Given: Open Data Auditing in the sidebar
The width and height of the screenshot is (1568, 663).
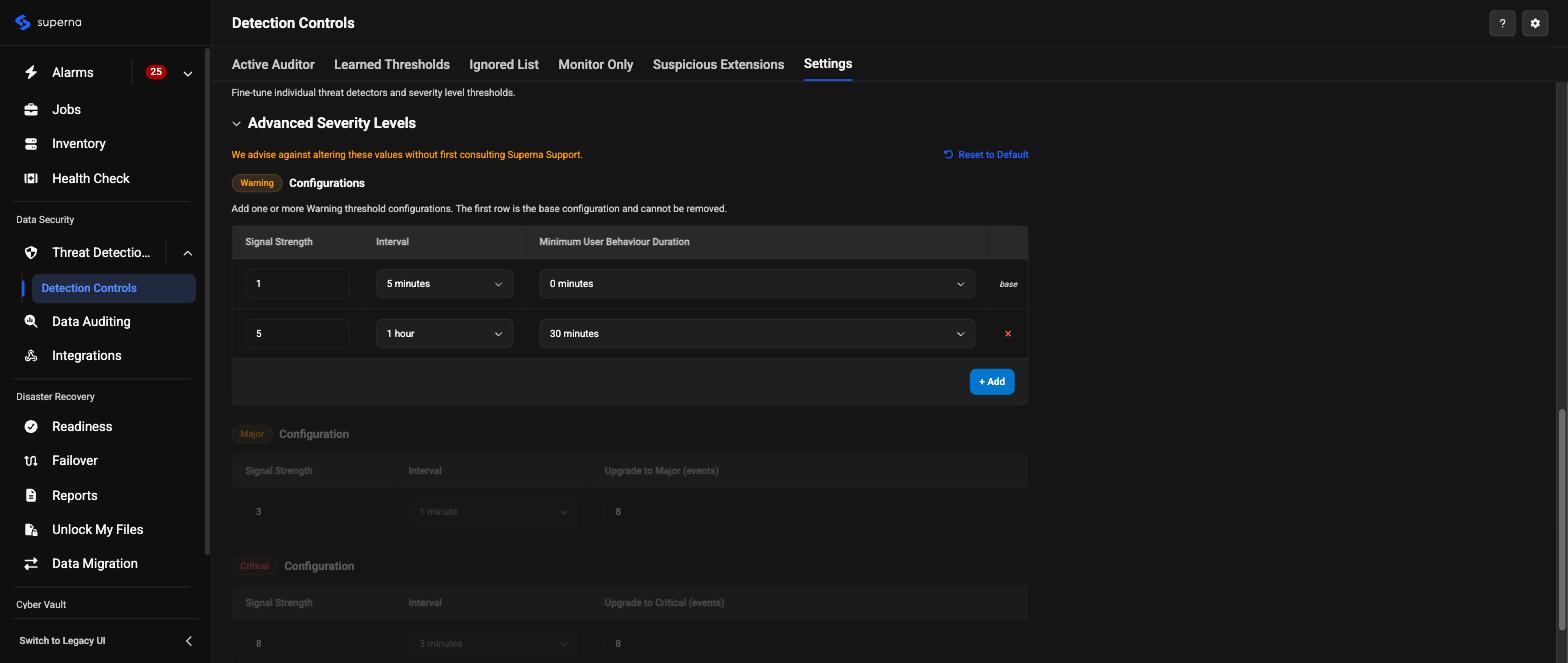Looking at the screenshot, I should [x=91, y=322].
